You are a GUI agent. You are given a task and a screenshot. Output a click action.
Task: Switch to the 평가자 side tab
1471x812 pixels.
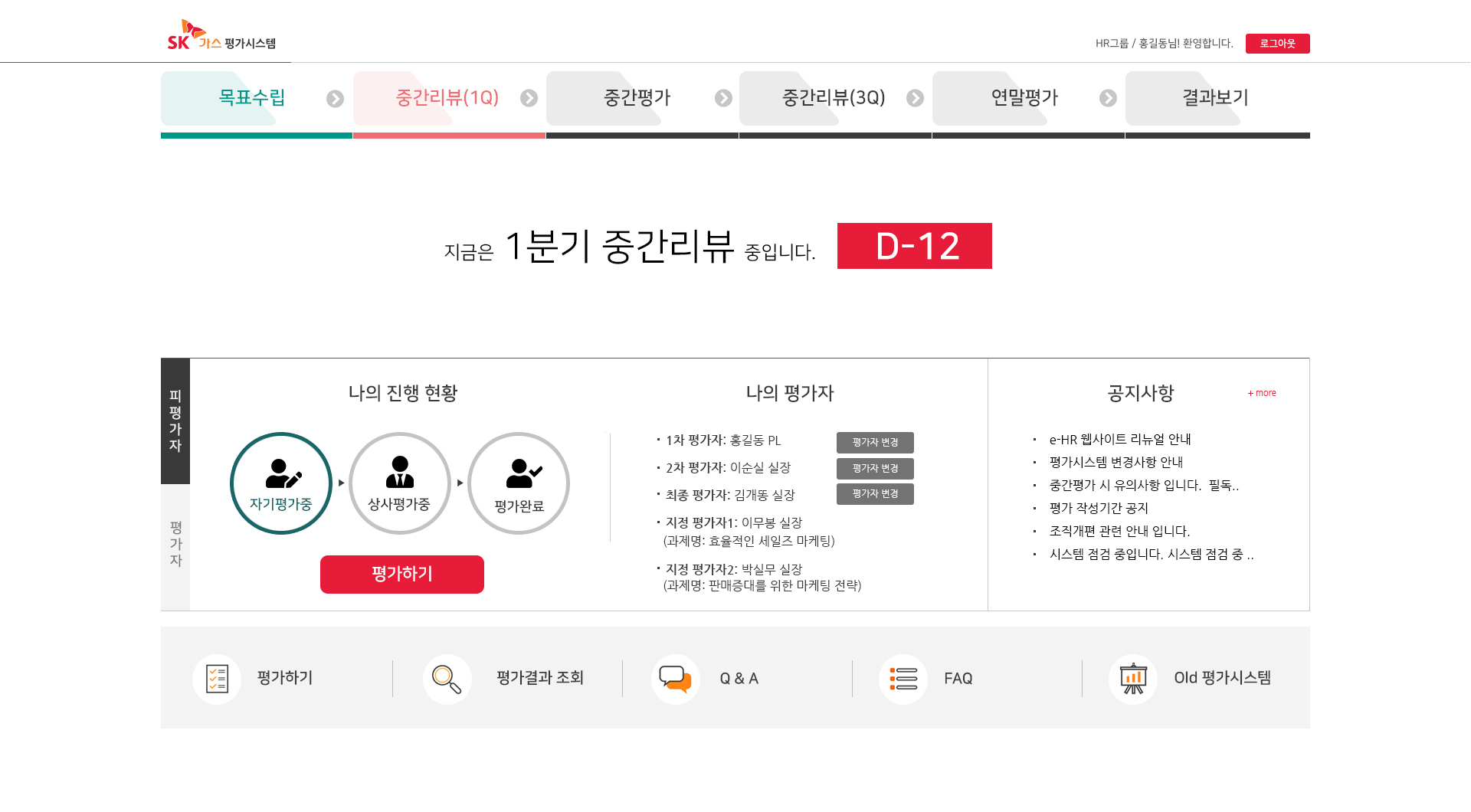coord(175,545)
